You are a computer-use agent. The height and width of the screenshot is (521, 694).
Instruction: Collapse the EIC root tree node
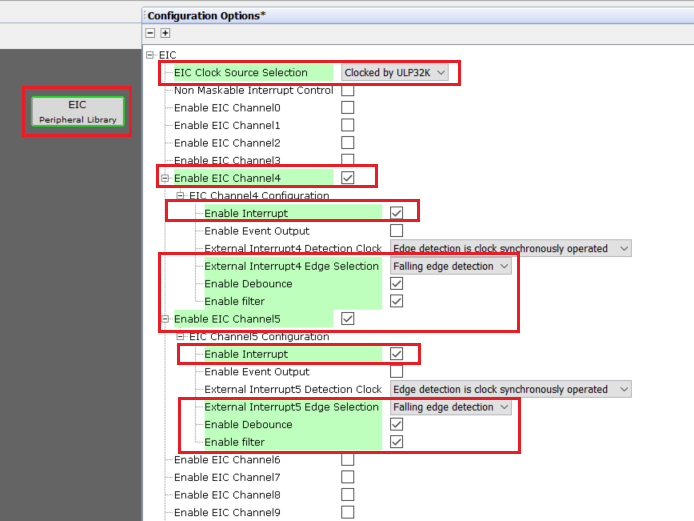click(150, 55)
